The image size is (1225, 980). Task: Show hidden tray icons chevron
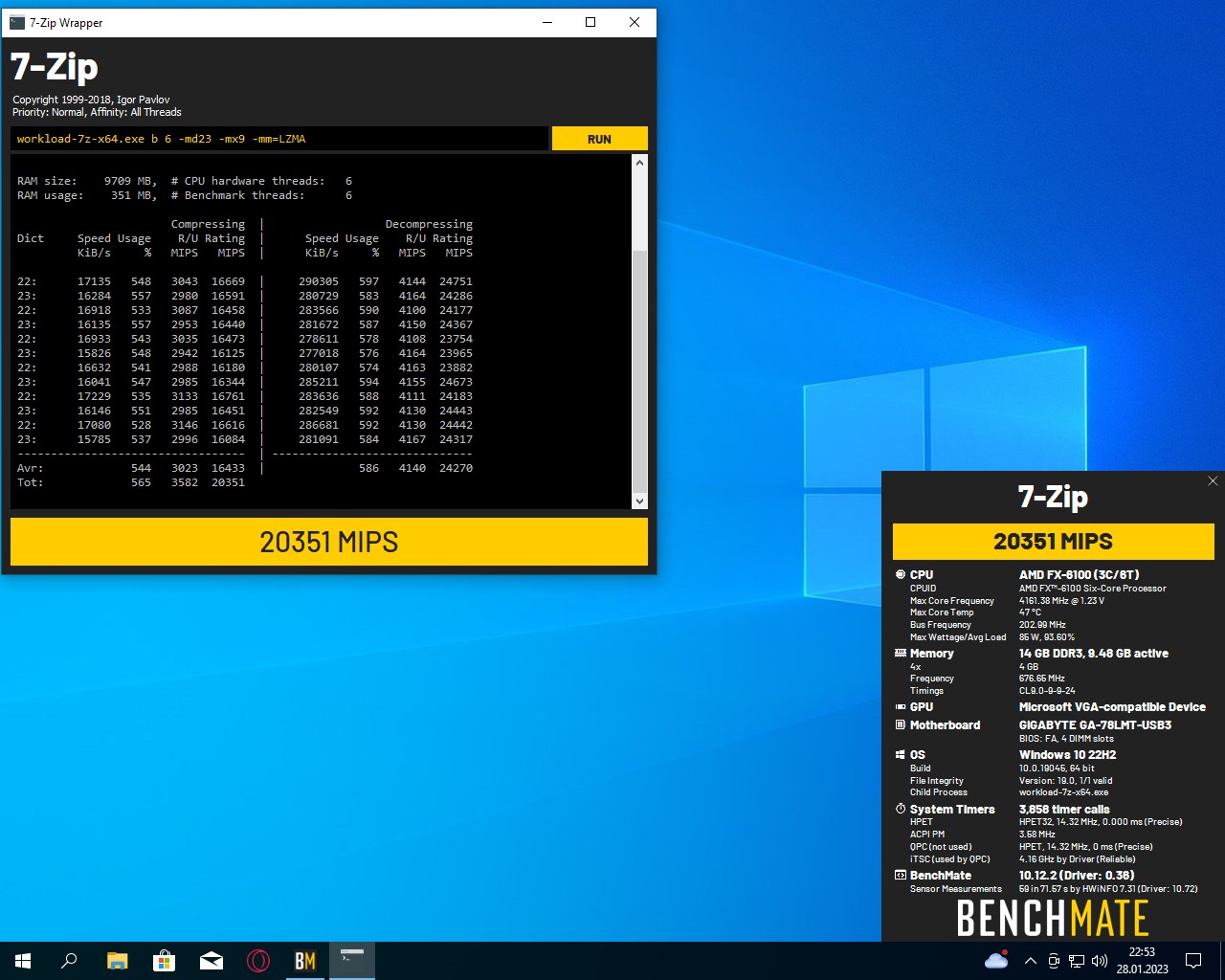(x=1030, y=961)
